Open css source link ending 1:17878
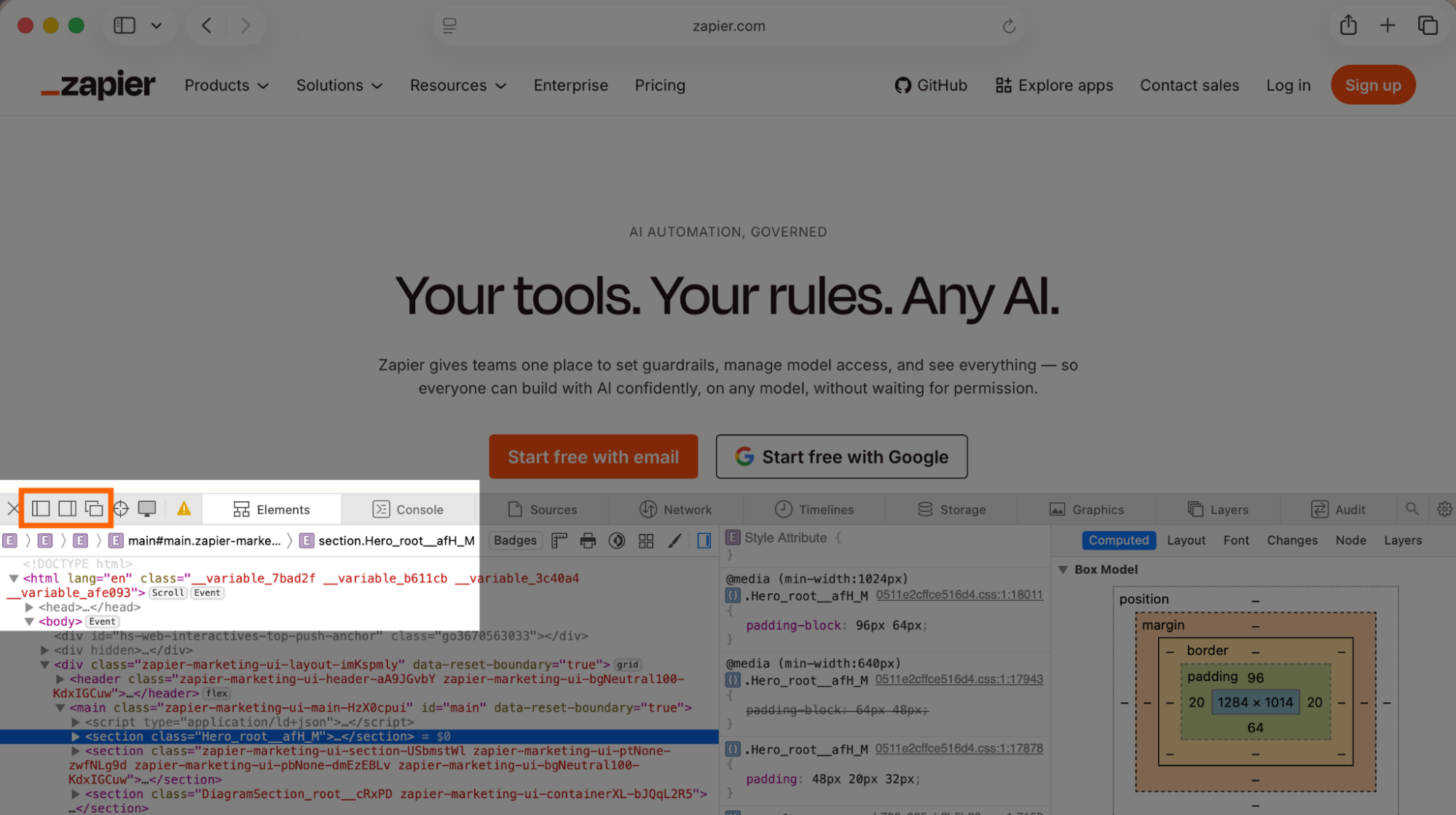The height and width of the screenshot is (815, 1456). pos(959,748)
